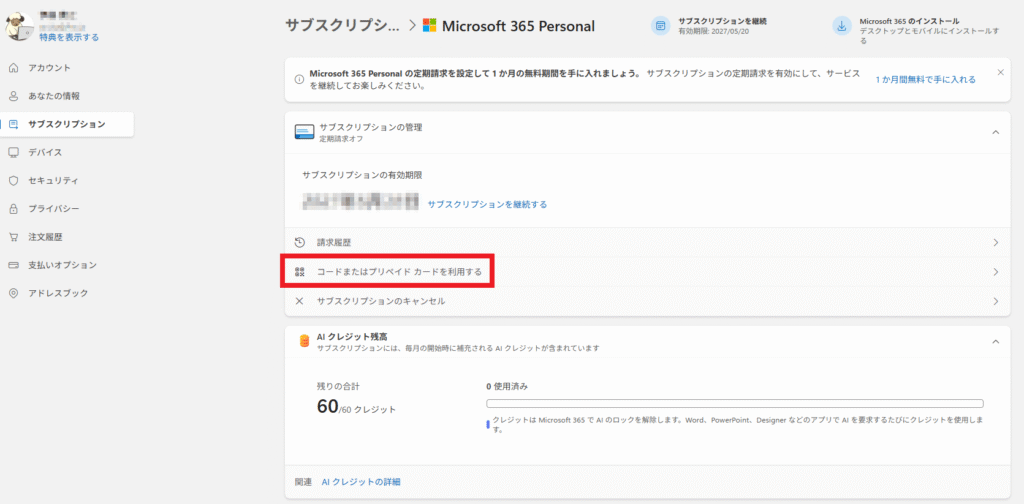The height and width of the screenshot is (504, 1024).
Task: Click the profile avatar picture
Action: point(20,27)
